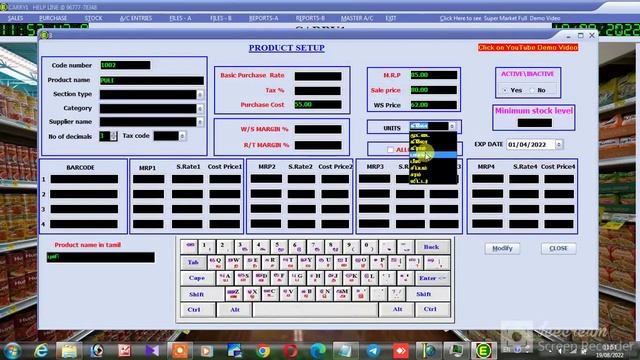Viewport: 640px width, 360px height.
Task: Click the Super Market Full Demo Video link
Action: [500, 18]
